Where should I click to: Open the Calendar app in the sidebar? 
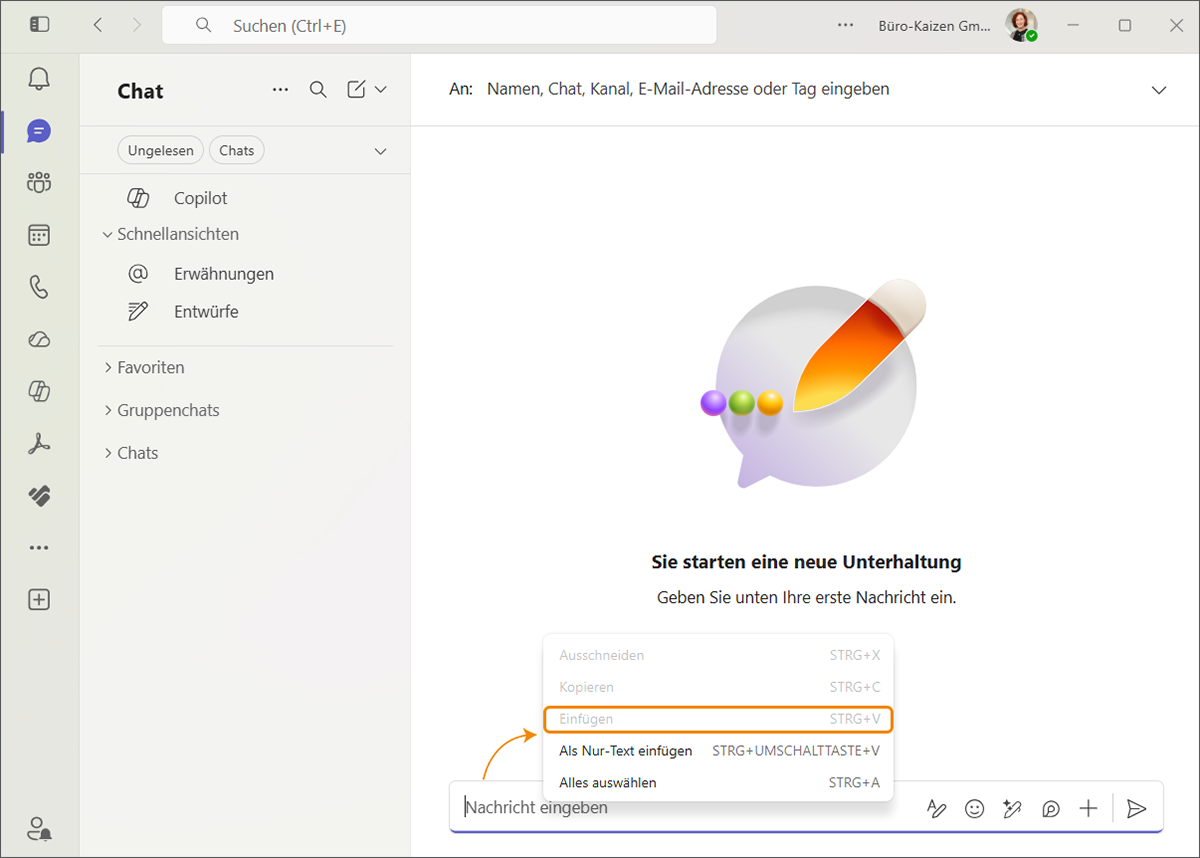click(39, 235)
